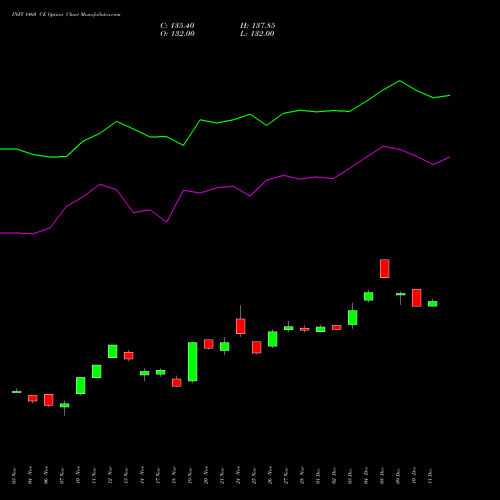
Task: Click the open value O: 132.00
Action: (177, 34)
